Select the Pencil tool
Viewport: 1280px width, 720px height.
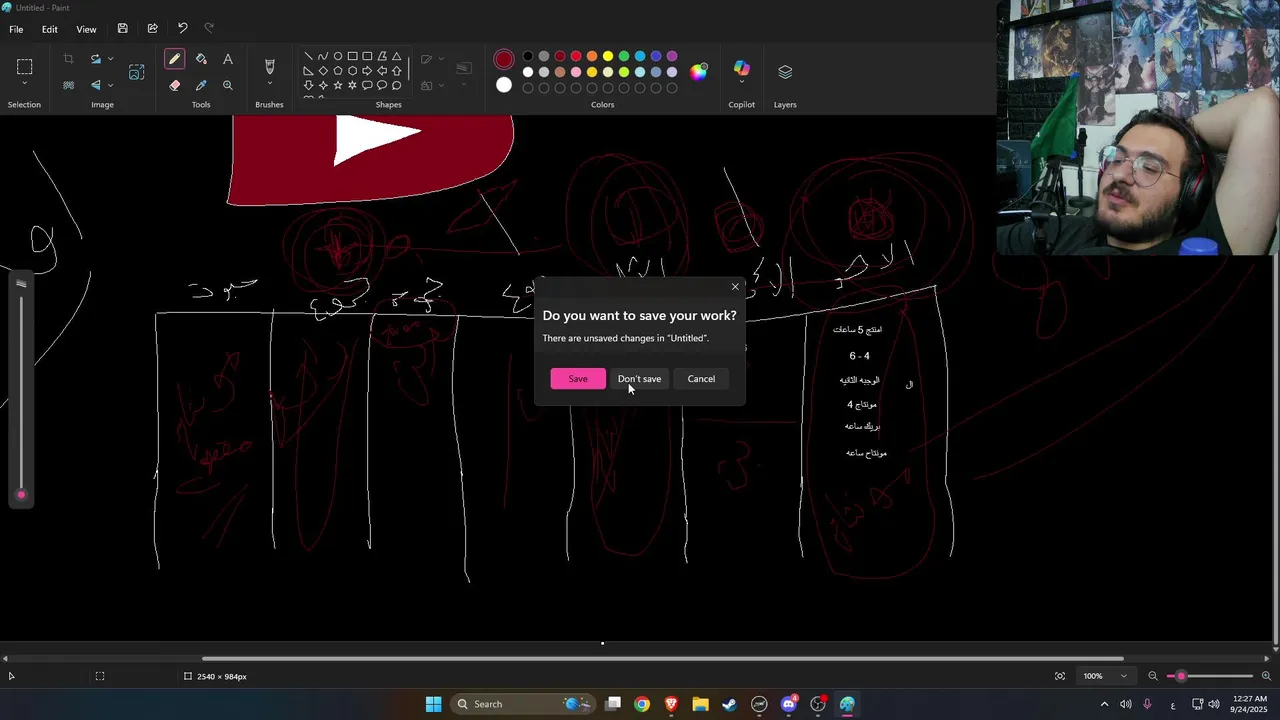(174, 59)
